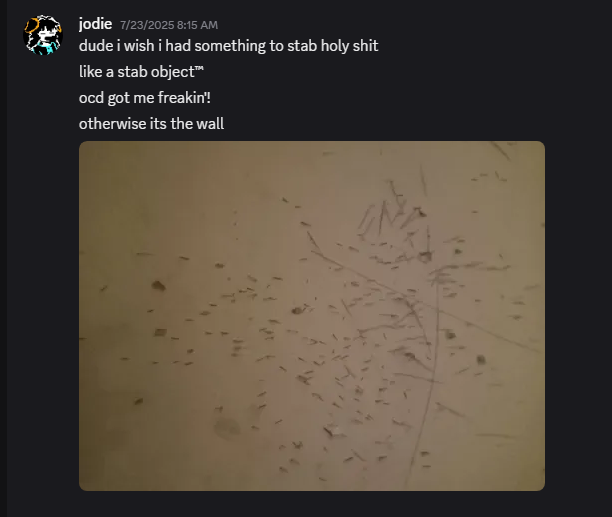
Task: Click the faint round smudge in the photo
Action: [x=228, y=427]
